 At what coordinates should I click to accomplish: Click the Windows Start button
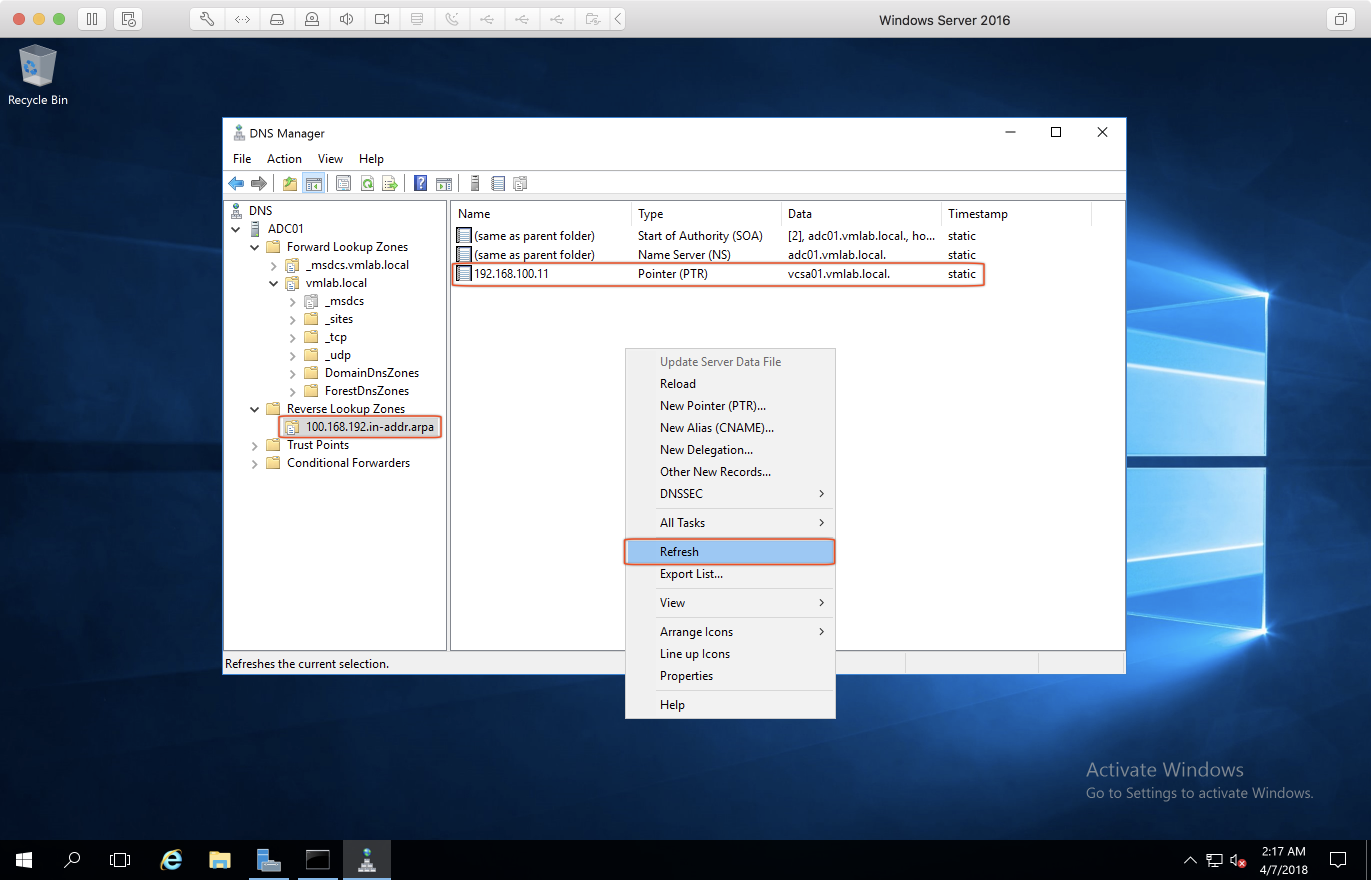click(23, 859)
